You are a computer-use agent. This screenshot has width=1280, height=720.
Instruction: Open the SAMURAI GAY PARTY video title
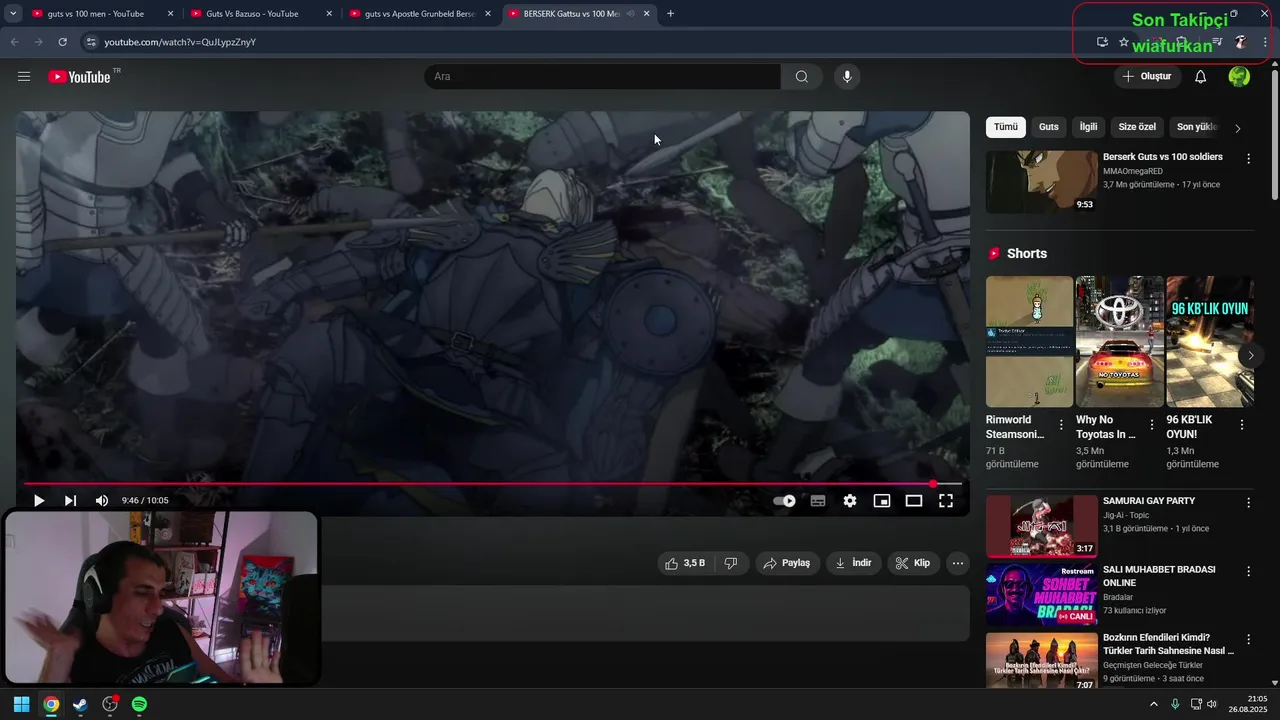[x=1149, y=501]
